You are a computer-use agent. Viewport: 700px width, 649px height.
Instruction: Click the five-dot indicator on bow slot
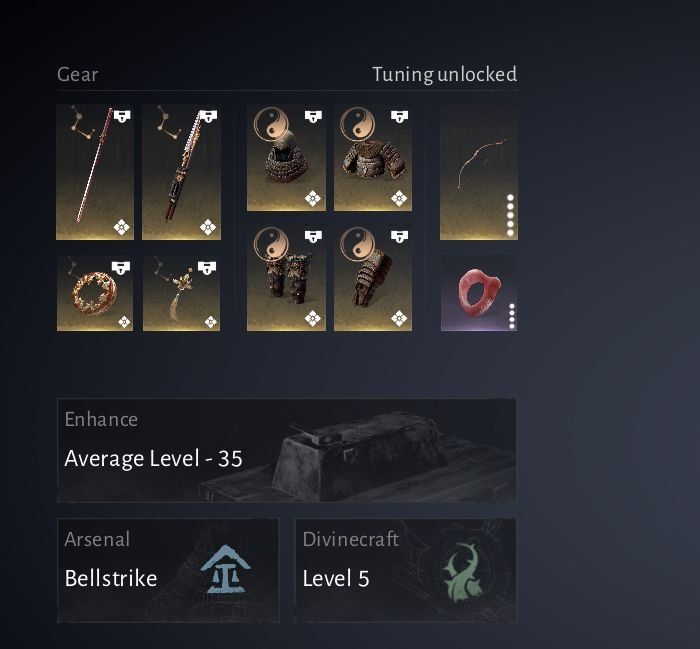click(x=510, y=215)
